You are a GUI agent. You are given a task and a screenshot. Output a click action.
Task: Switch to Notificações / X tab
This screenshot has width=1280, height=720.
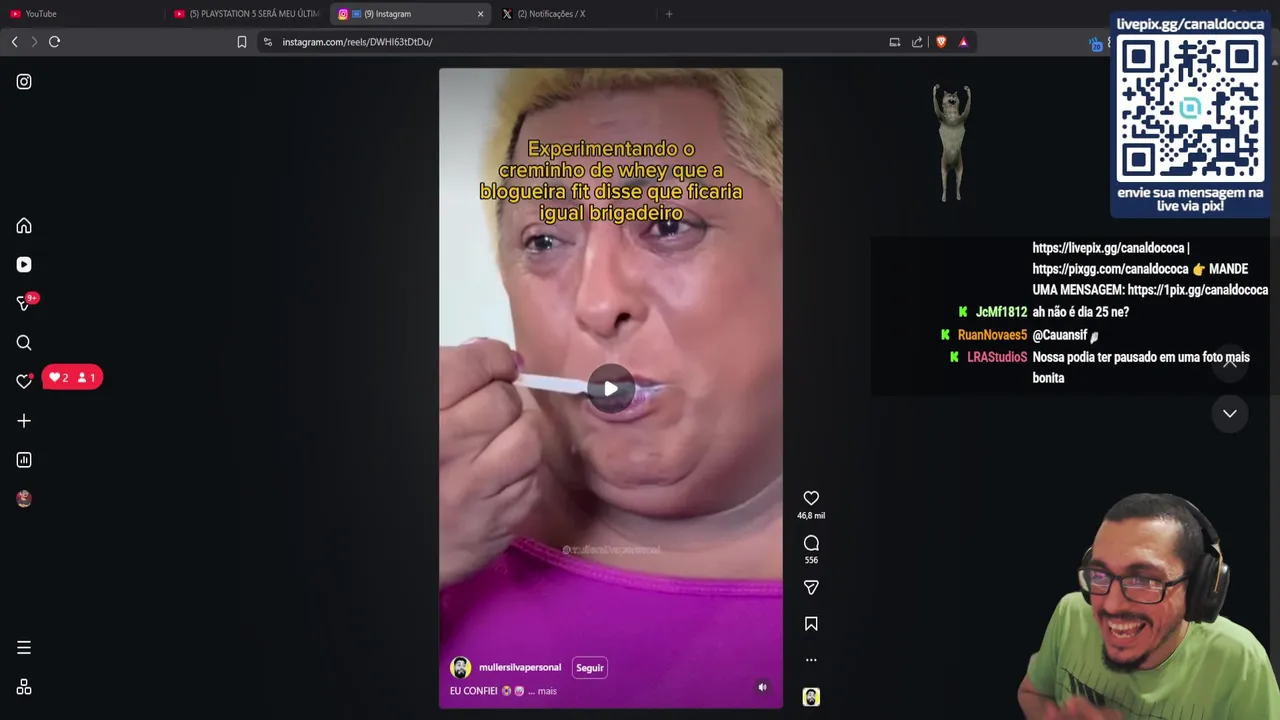(573, 14)
